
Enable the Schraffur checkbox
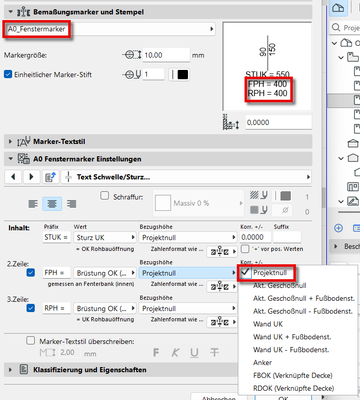coord(105,196)
